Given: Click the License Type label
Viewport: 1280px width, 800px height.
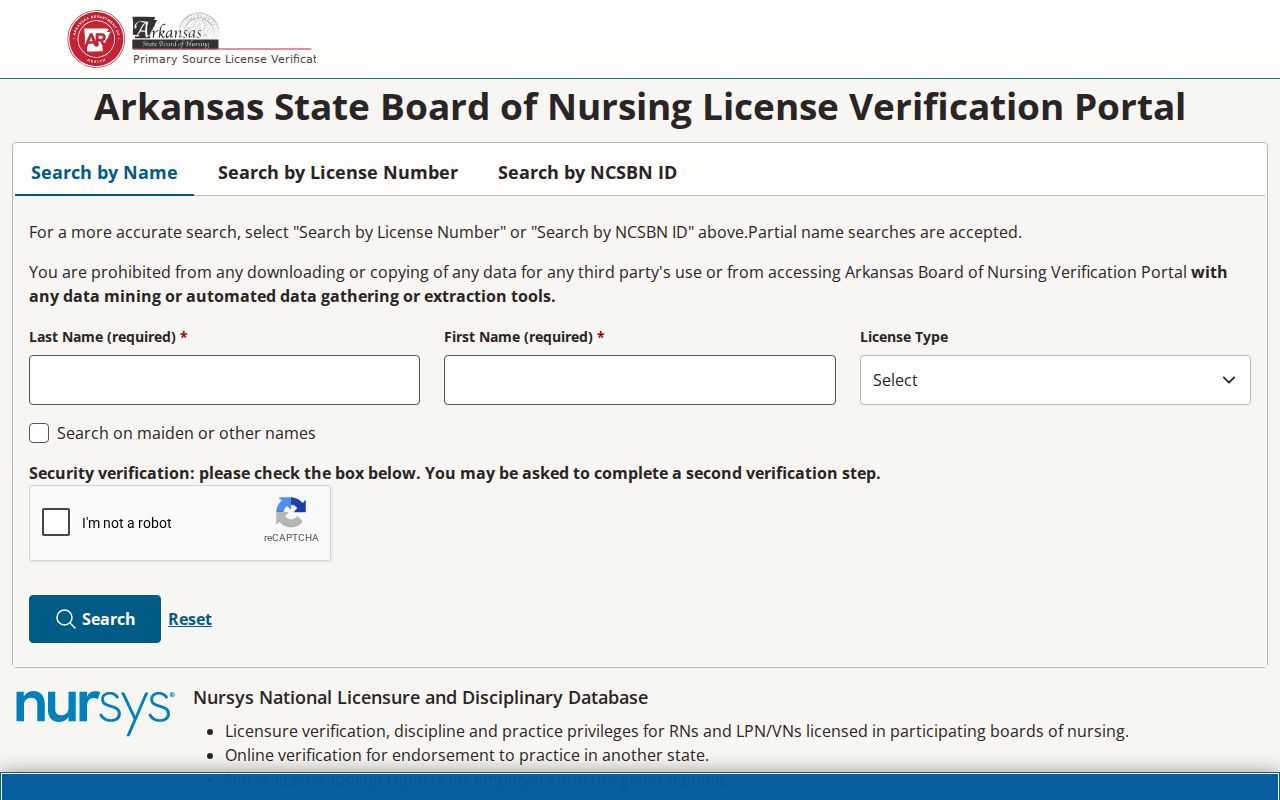Looking at the screenshot, I should [904, 337].
